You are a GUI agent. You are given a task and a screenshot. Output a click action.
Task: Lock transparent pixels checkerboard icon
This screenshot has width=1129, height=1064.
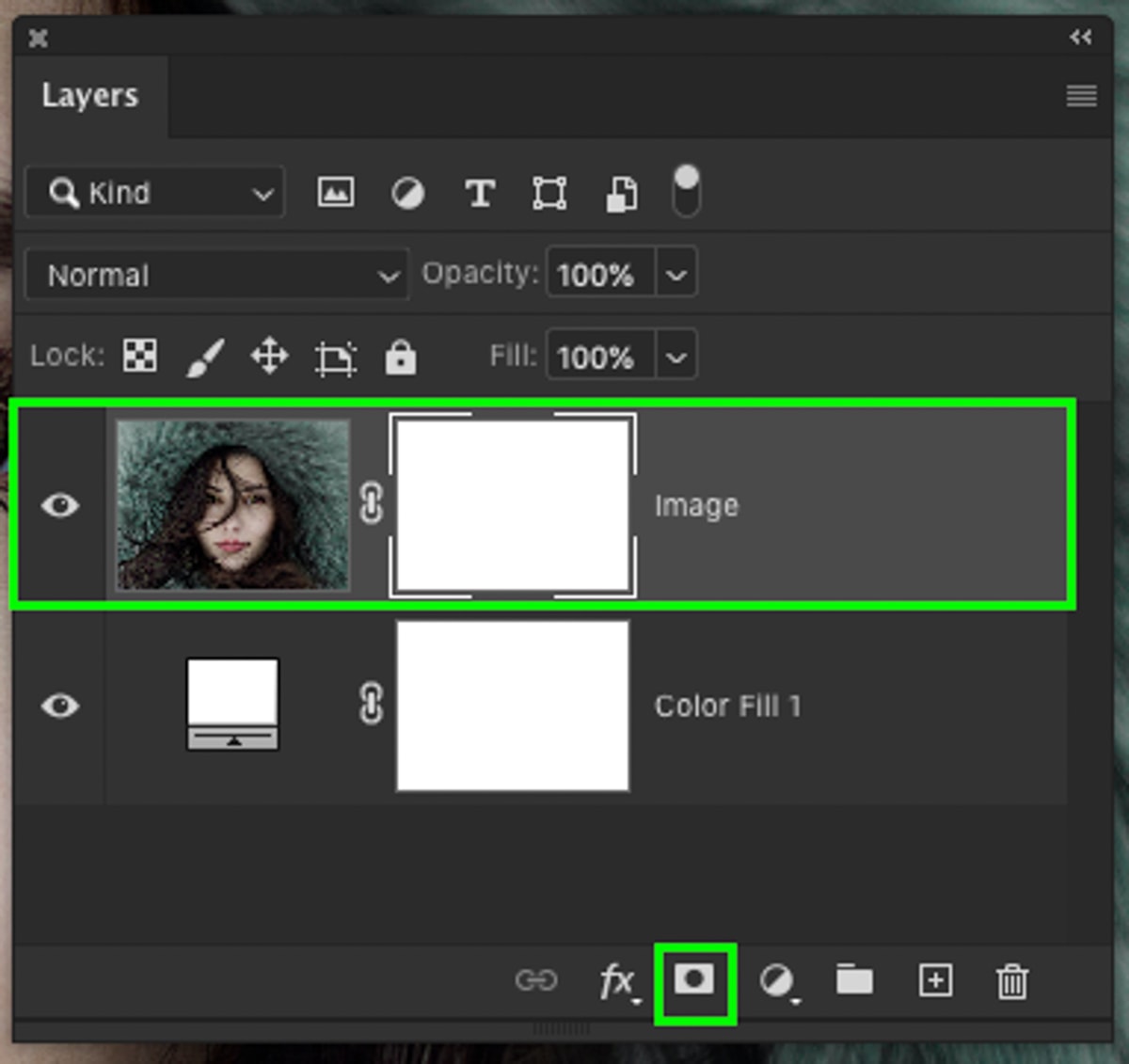click(x=140, y=357)
